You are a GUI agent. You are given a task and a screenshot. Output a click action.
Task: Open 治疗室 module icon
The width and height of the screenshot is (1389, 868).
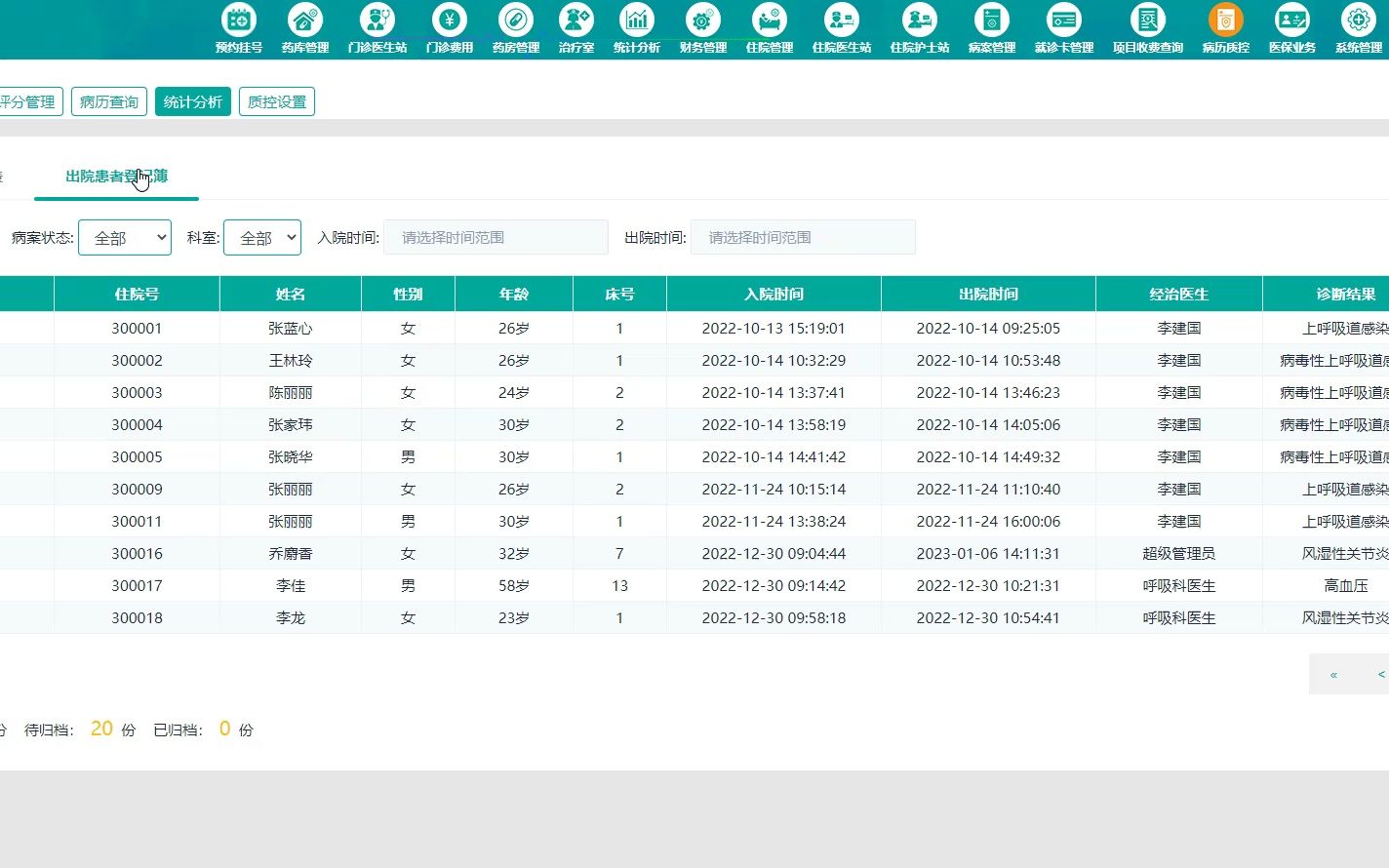click(576, 20)
